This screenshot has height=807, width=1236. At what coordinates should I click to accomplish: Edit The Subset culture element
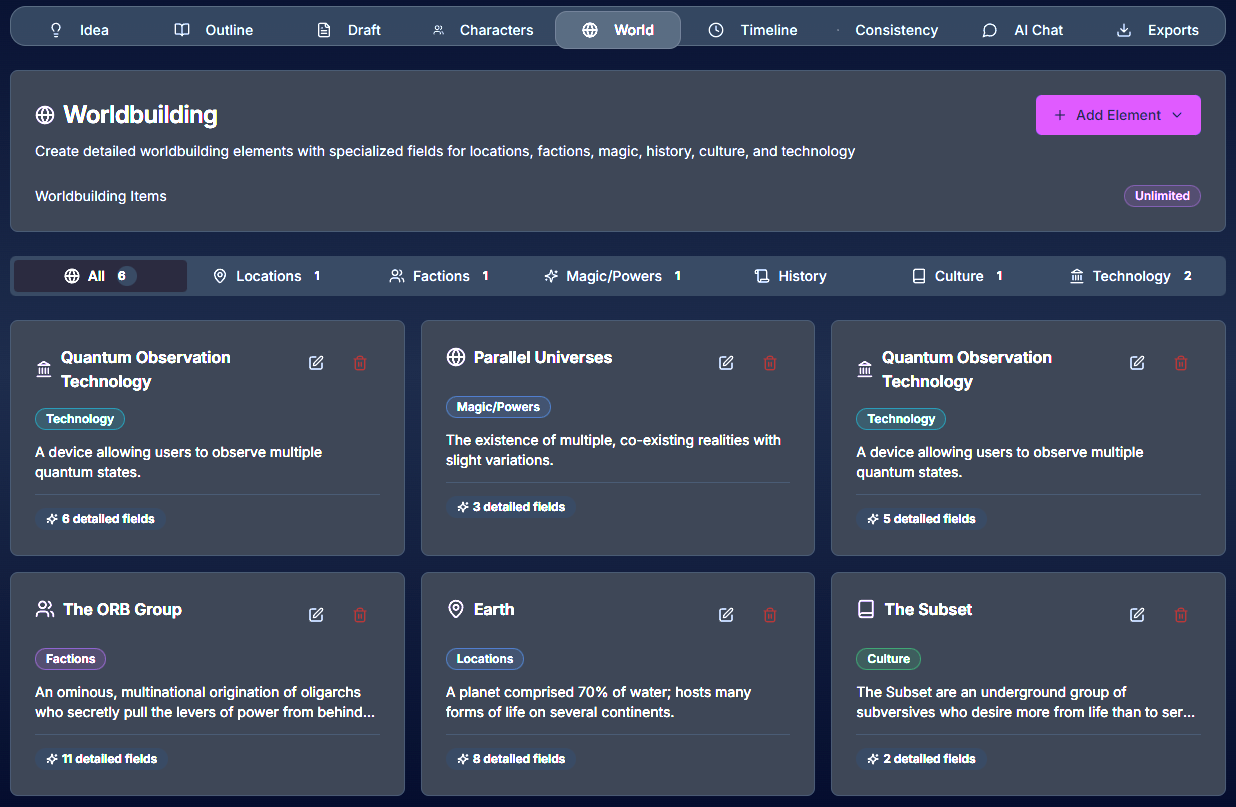pyautogui.click(x=1136, y=614)
